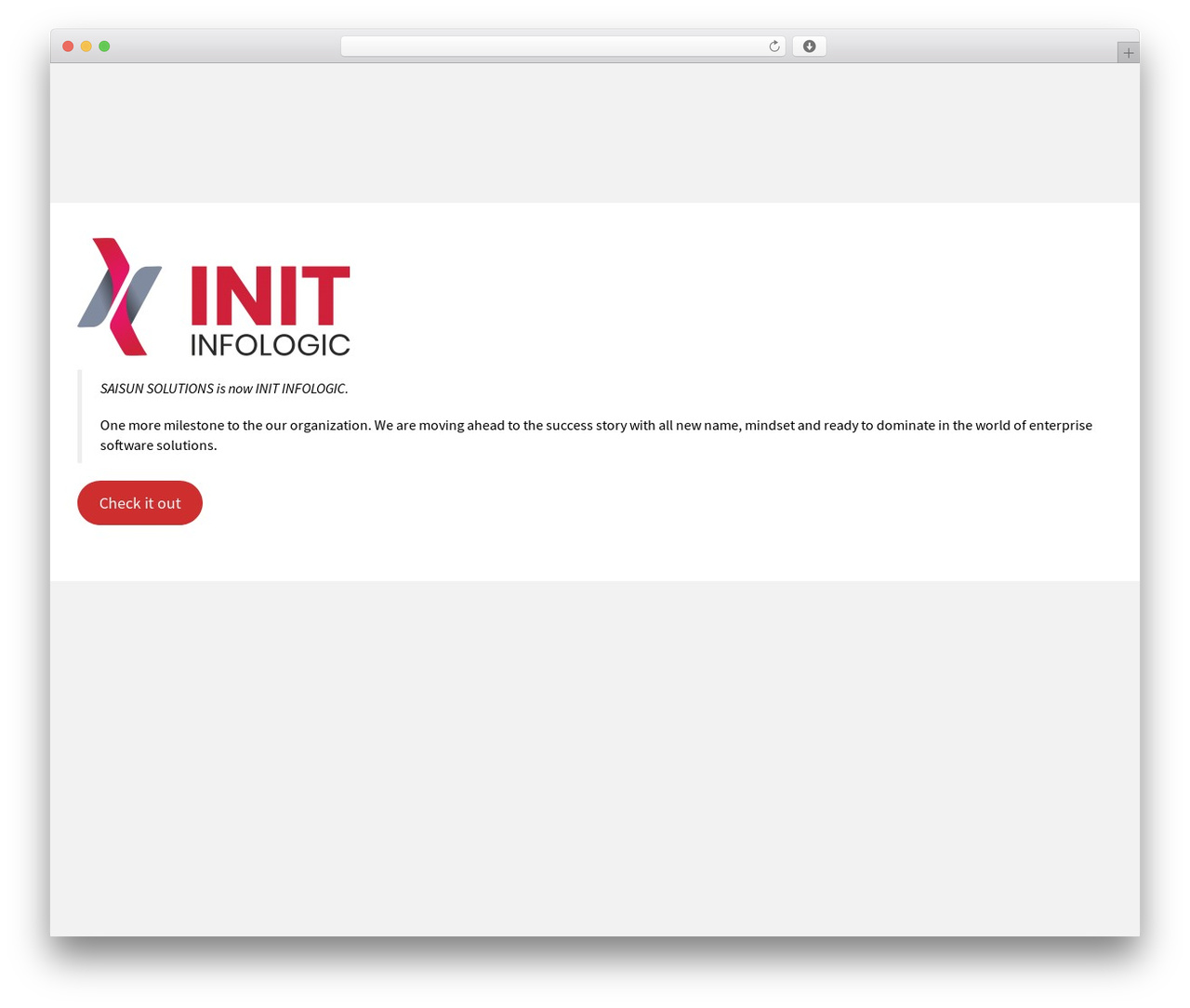
Task: Focus the browser address bar
Action: point(562,46)
